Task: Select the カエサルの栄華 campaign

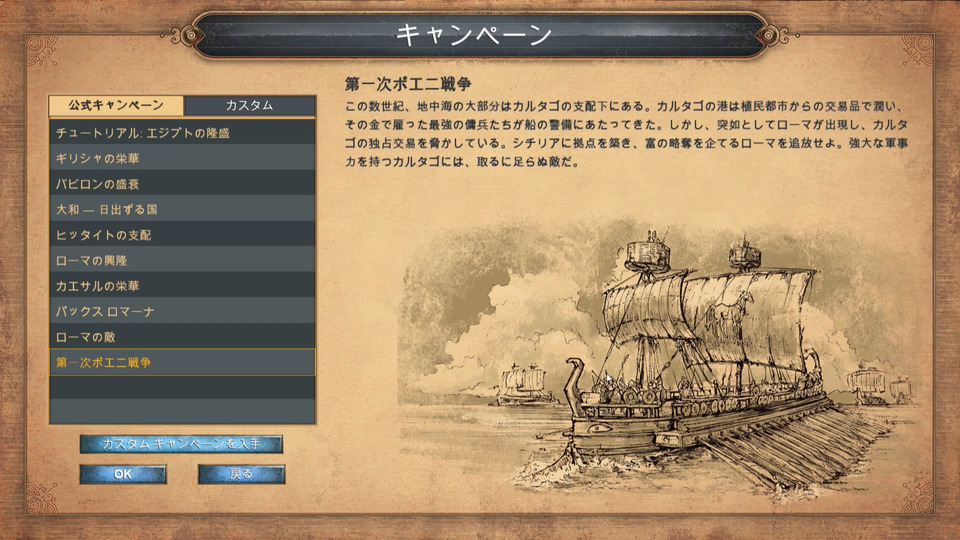Action: (182, 286)
